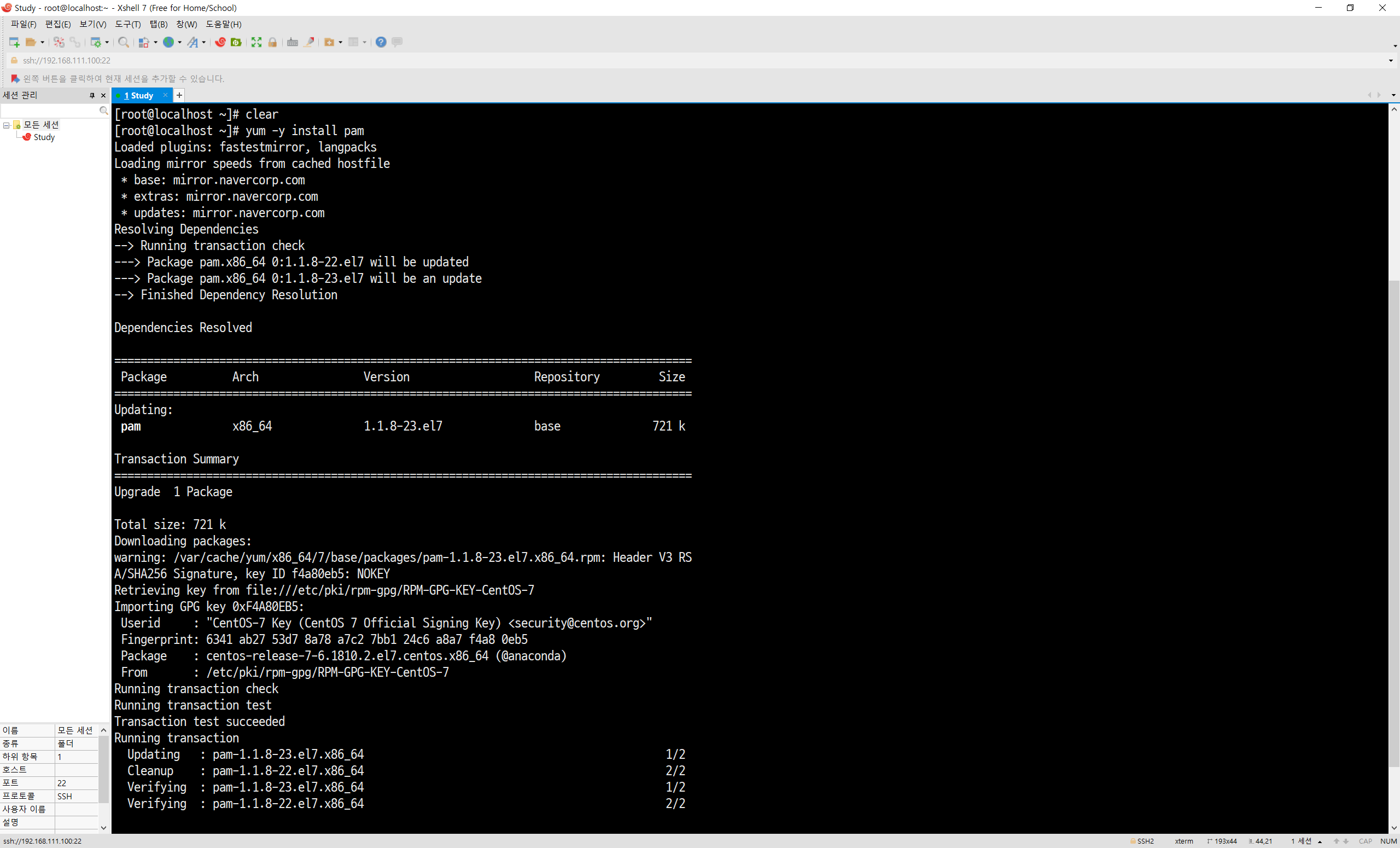
Task: Collapse the 모든 세션 tree node
Action: 6,125
